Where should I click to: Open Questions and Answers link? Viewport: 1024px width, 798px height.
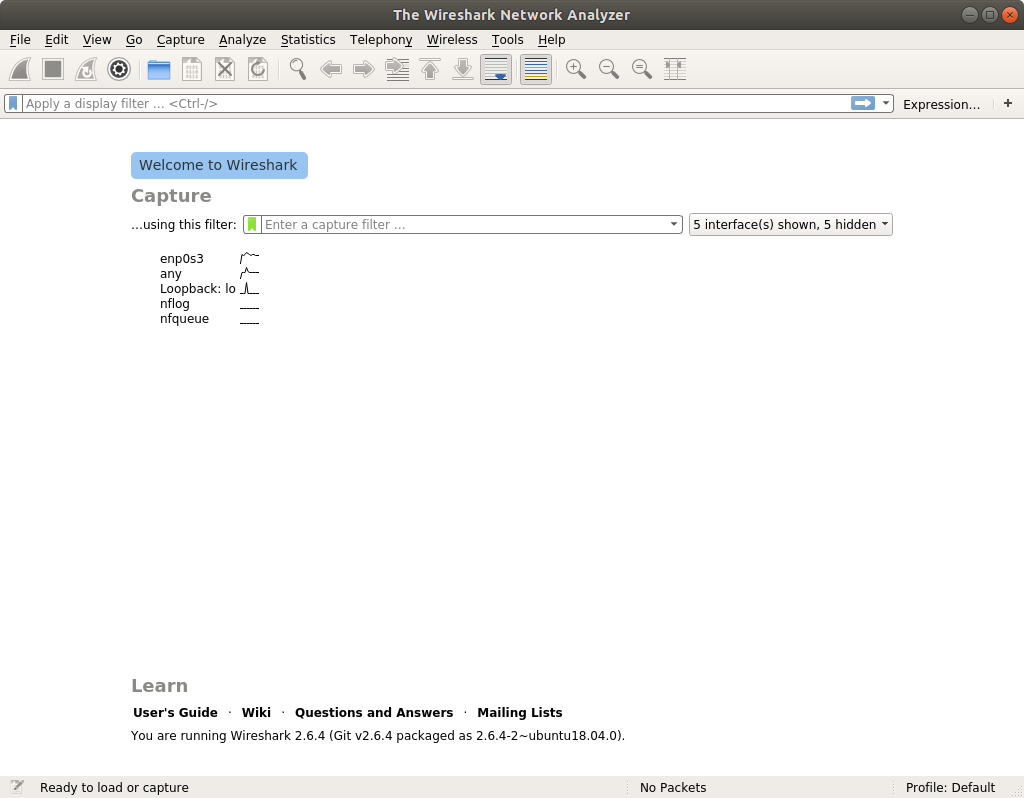pyautogui.click(x=374, y=712)
